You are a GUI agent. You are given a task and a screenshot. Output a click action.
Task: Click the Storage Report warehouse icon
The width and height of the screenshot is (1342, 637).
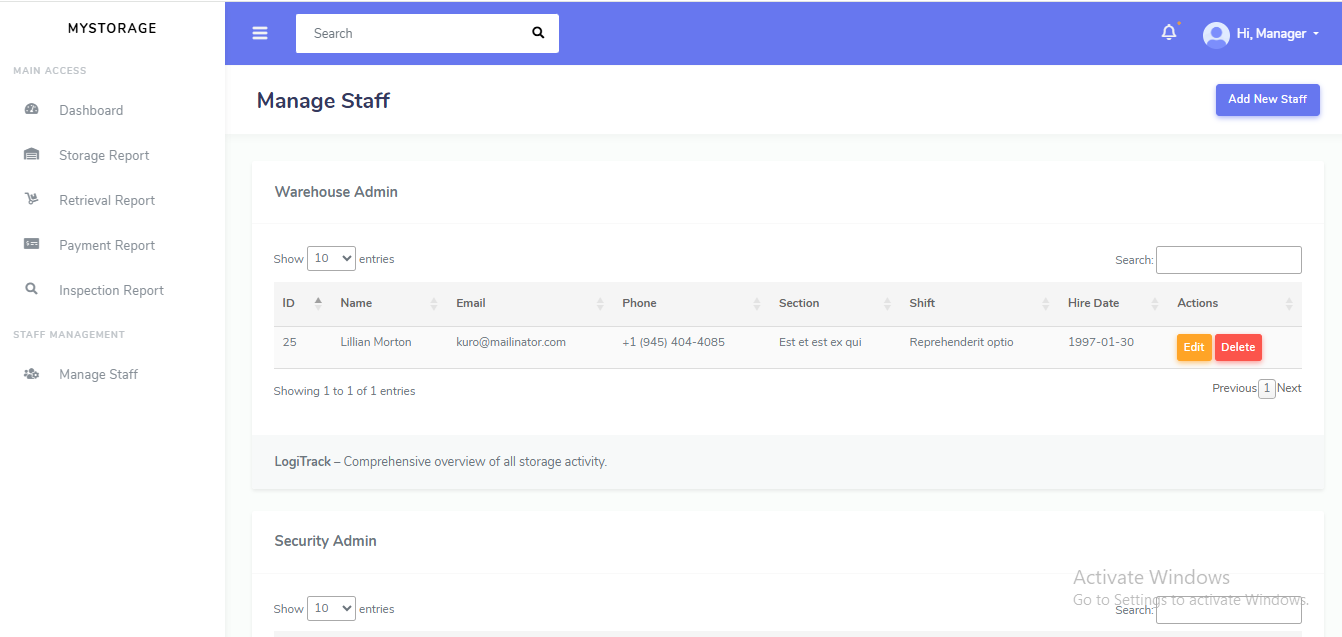tap(31, 155)
